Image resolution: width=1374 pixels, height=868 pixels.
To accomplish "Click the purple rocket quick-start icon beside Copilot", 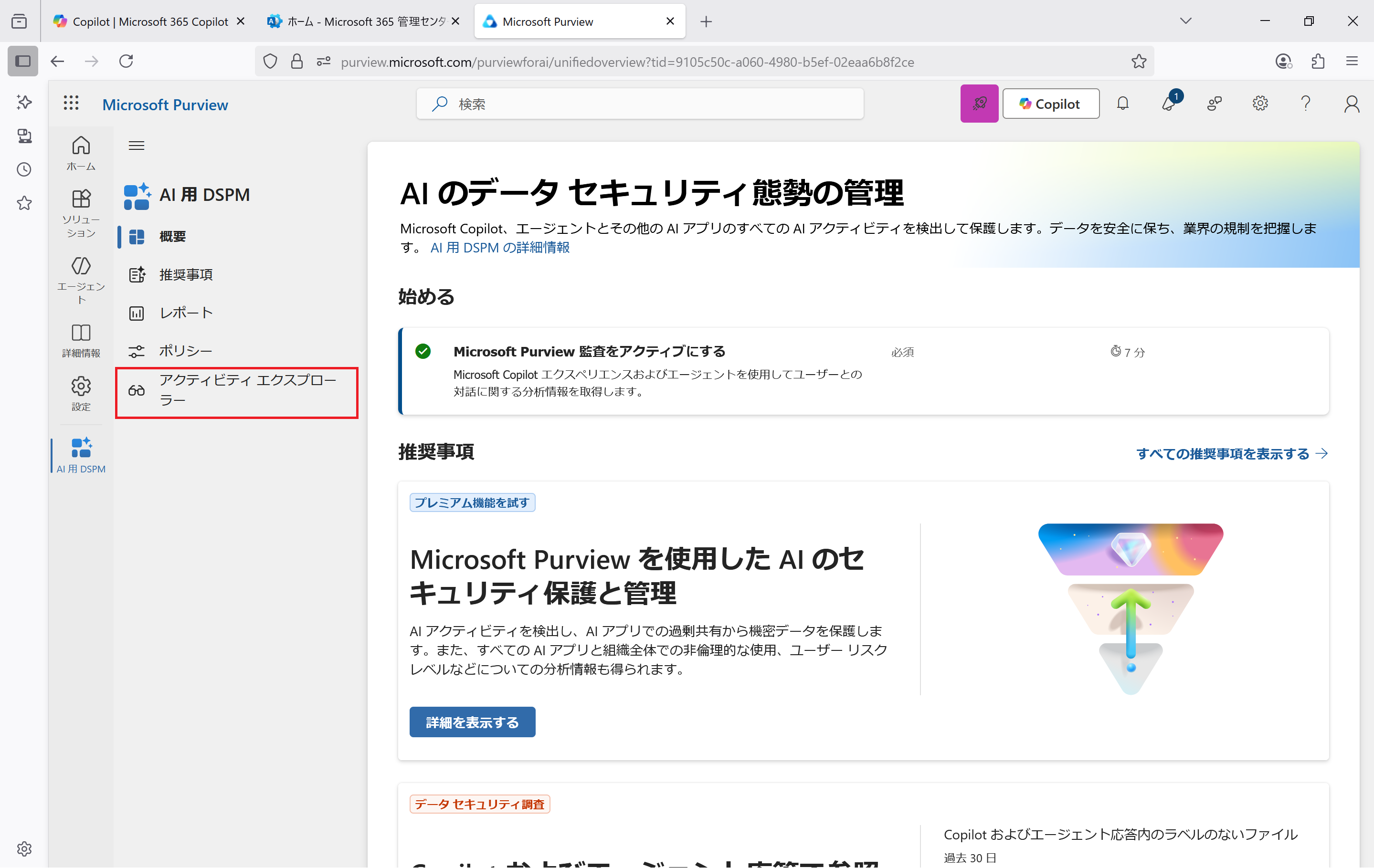I will tap(979, 103).
